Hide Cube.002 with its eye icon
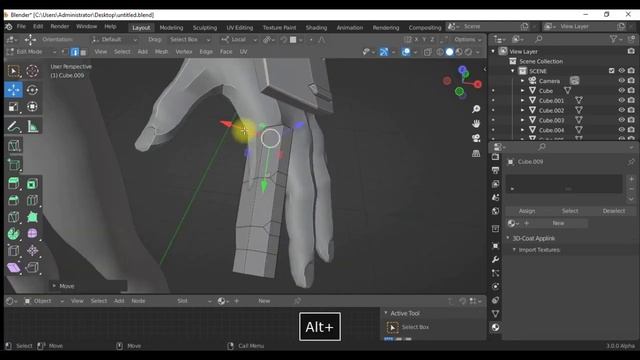Image resolution: width=640 pixels, height=360 pixels. pyautogui.click(x=621, y=110)
